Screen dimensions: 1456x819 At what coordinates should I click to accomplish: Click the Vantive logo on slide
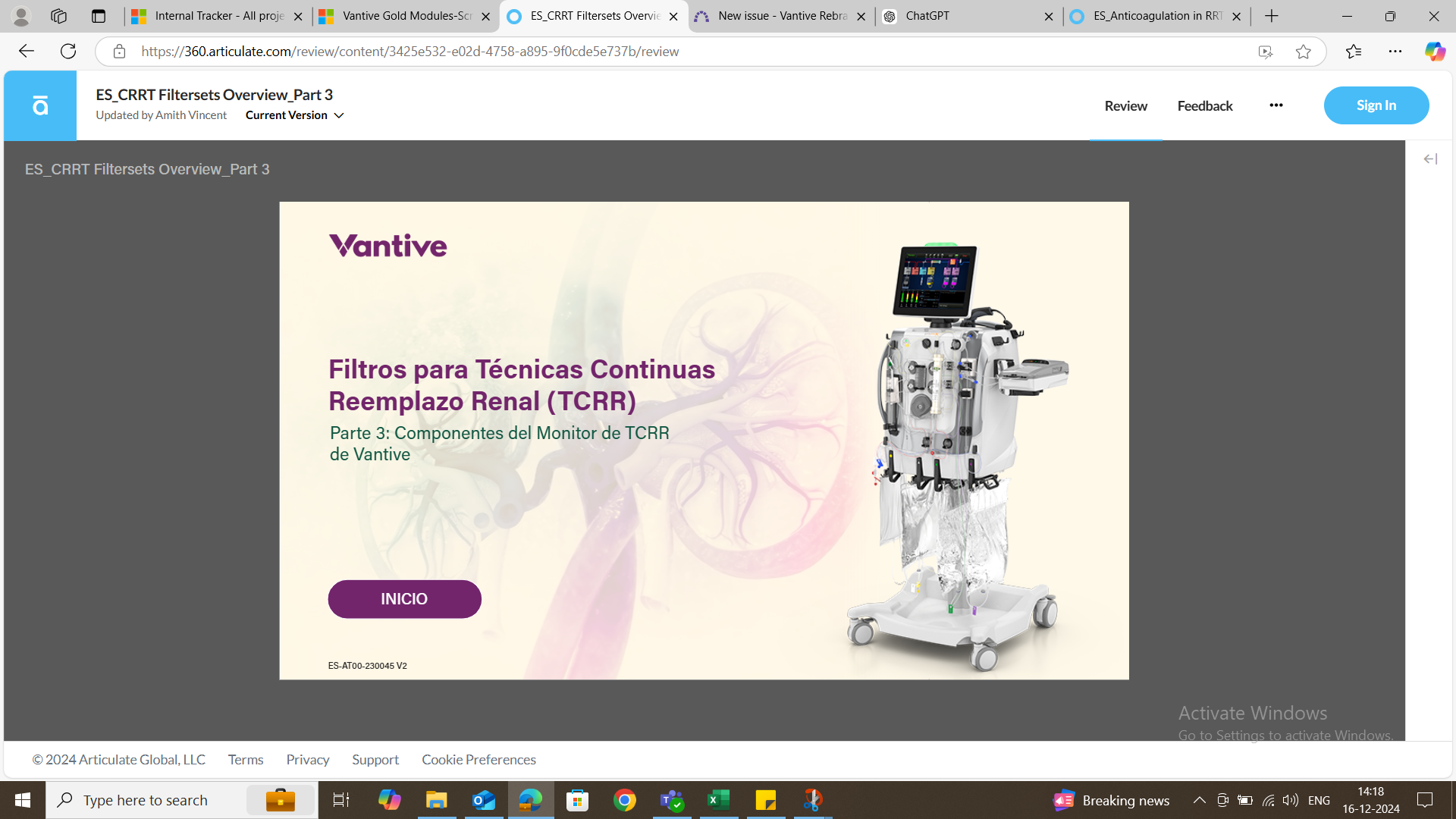(x=388, y=246)
